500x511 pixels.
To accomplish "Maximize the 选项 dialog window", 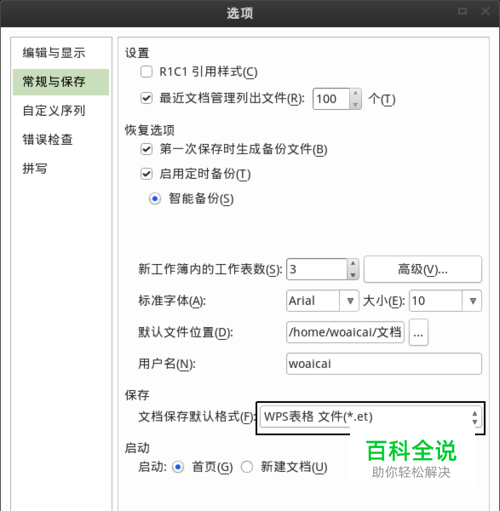I will tap(462, 12).
